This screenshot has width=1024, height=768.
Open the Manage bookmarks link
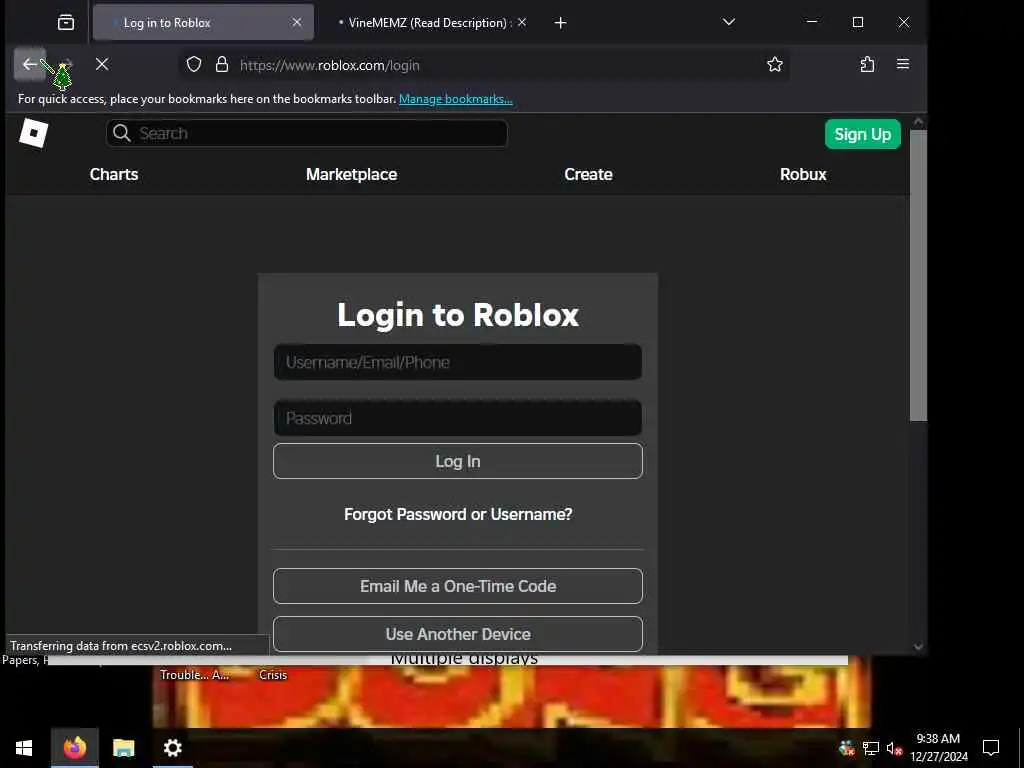(456, 99)
